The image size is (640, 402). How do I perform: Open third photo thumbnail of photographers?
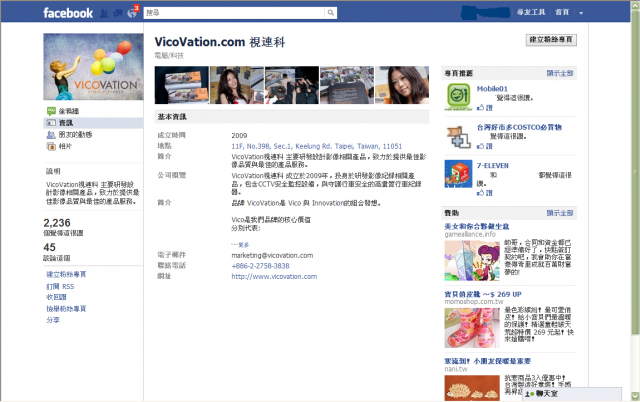click(x=292, y=85)
